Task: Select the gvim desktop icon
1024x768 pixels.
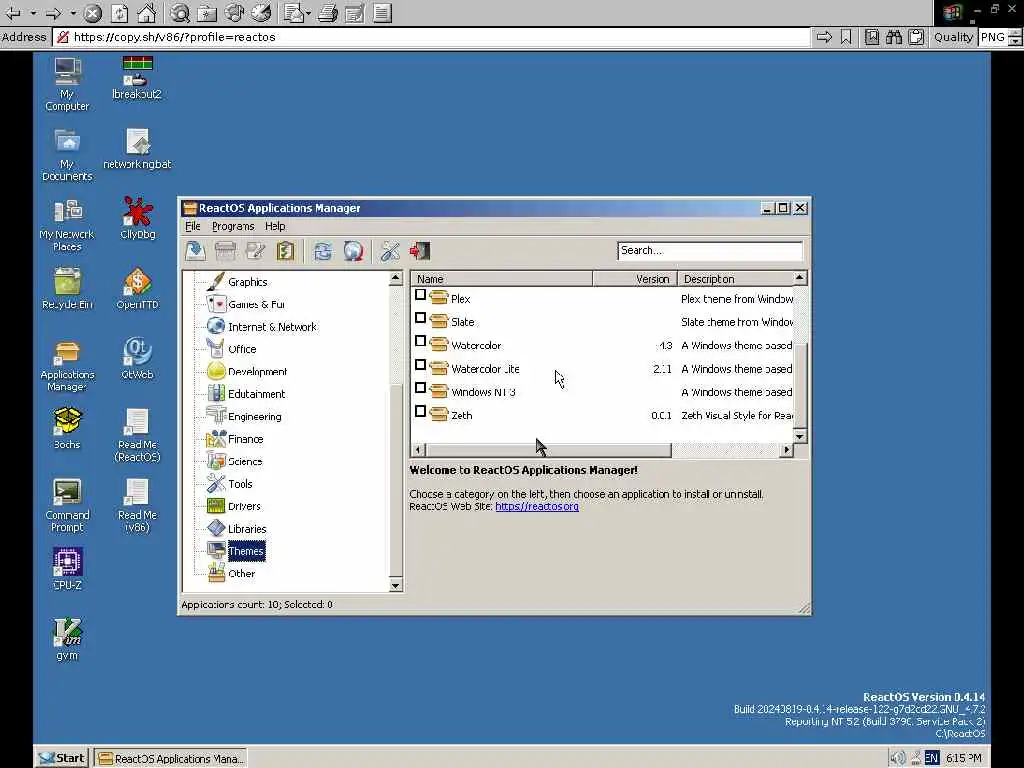Action: [x=67, y=639]
